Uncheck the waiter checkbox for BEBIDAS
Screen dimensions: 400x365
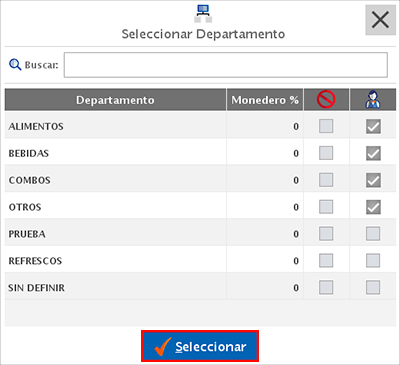pyautogui.click(x=373, y=153)
